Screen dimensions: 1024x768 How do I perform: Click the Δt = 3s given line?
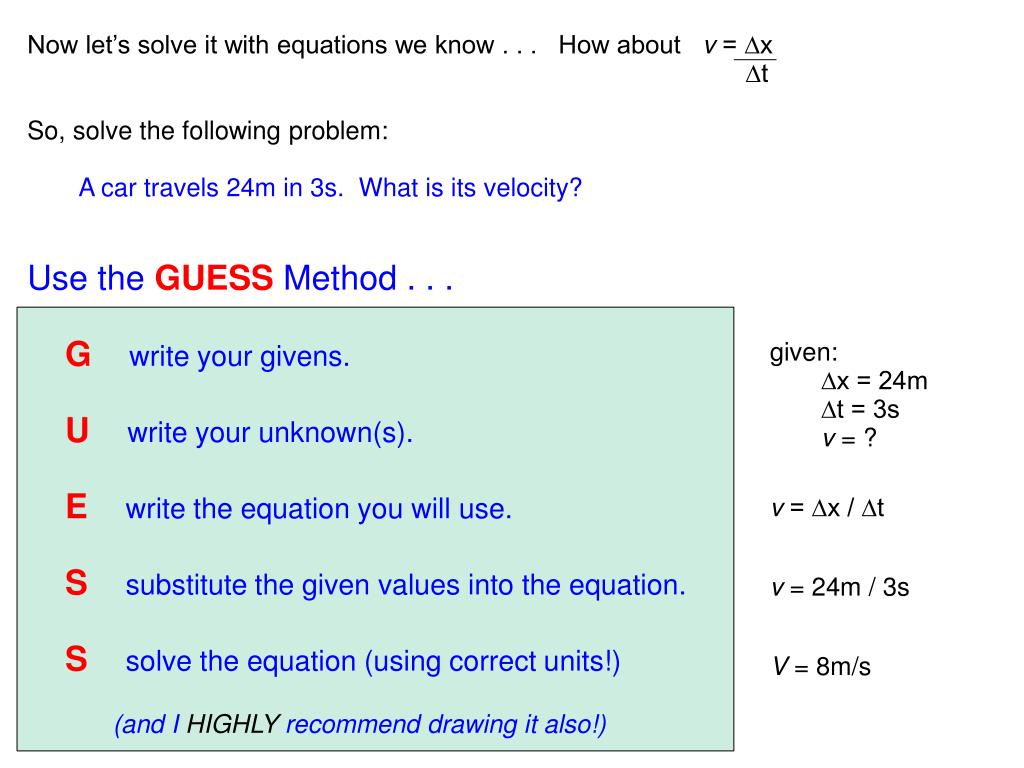pos(860,409)
